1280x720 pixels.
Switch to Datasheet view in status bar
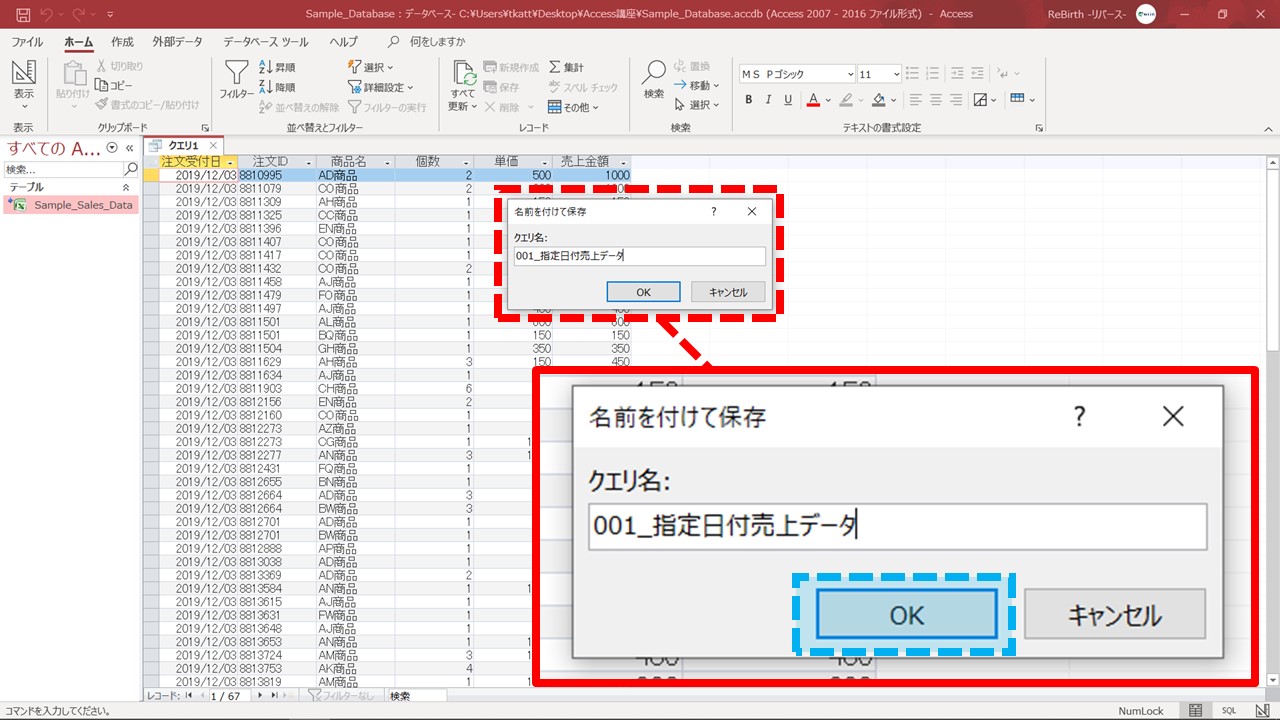[1195, 711]
